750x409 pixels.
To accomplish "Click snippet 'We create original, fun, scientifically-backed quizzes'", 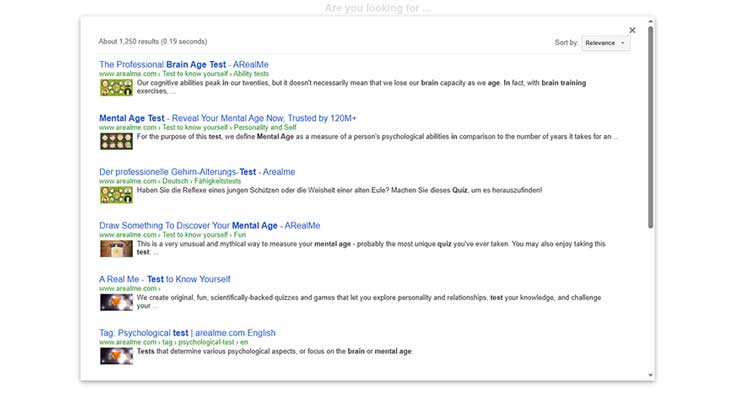I will (x=369, y=301).
